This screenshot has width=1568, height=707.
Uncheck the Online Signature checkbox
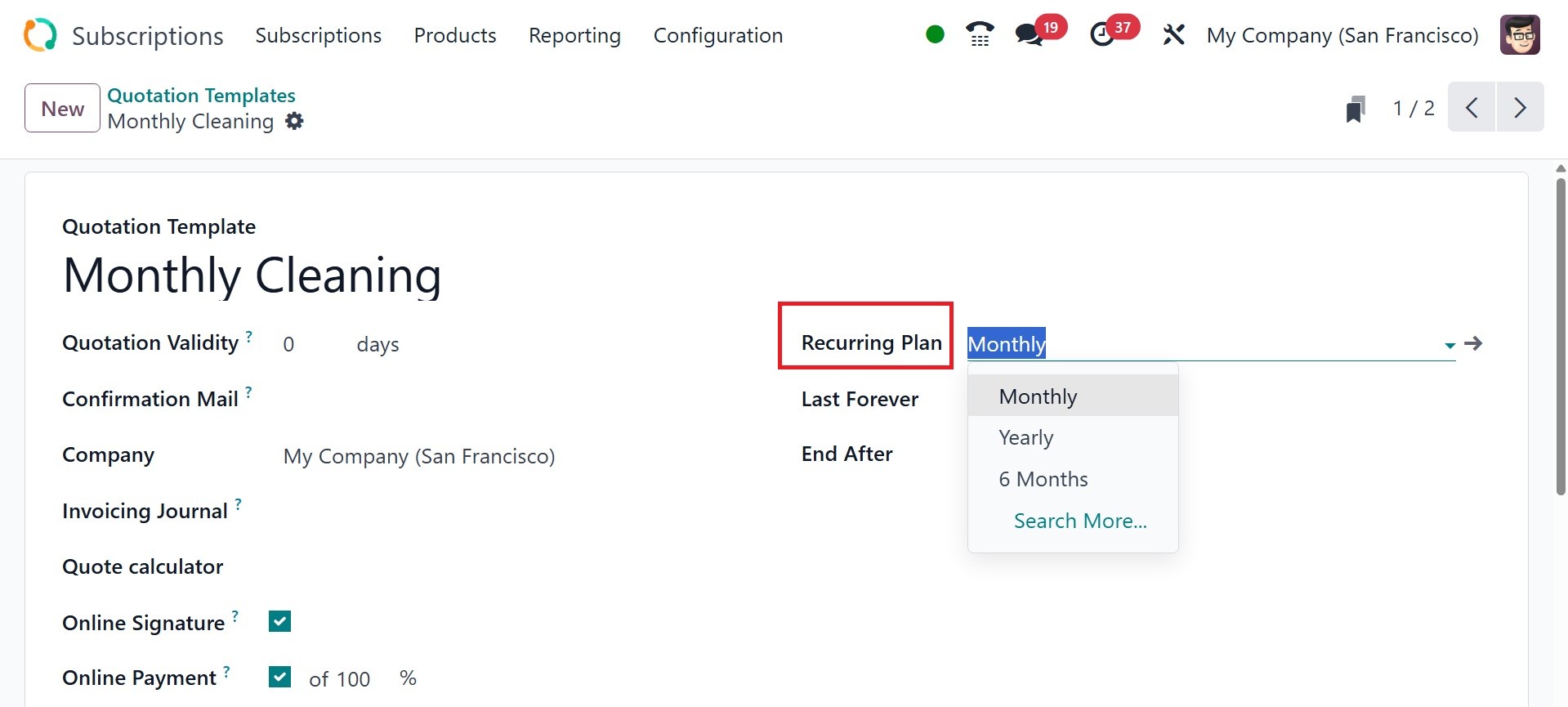pos(279,622)
